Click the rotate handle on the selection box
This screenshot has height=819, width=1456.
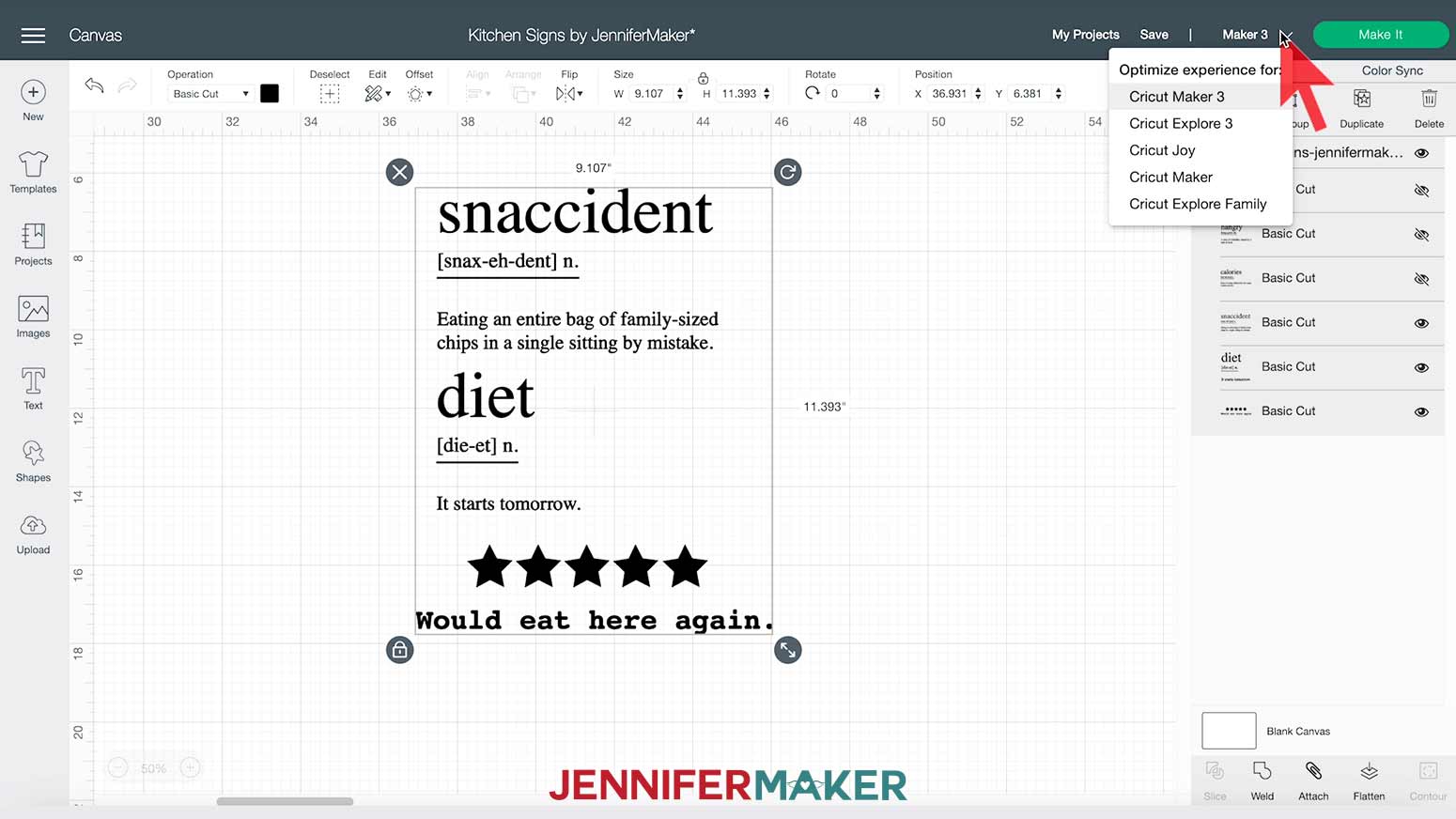[x=788, y=172]
